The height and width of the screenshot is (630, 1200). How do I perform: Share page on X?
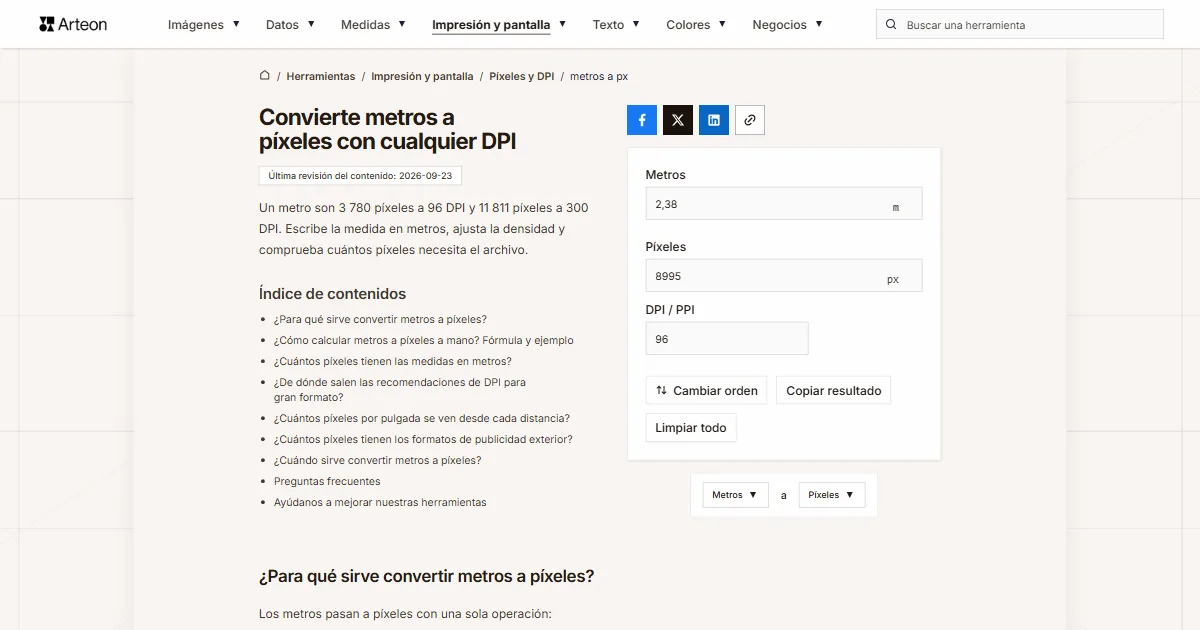point(678,120)
